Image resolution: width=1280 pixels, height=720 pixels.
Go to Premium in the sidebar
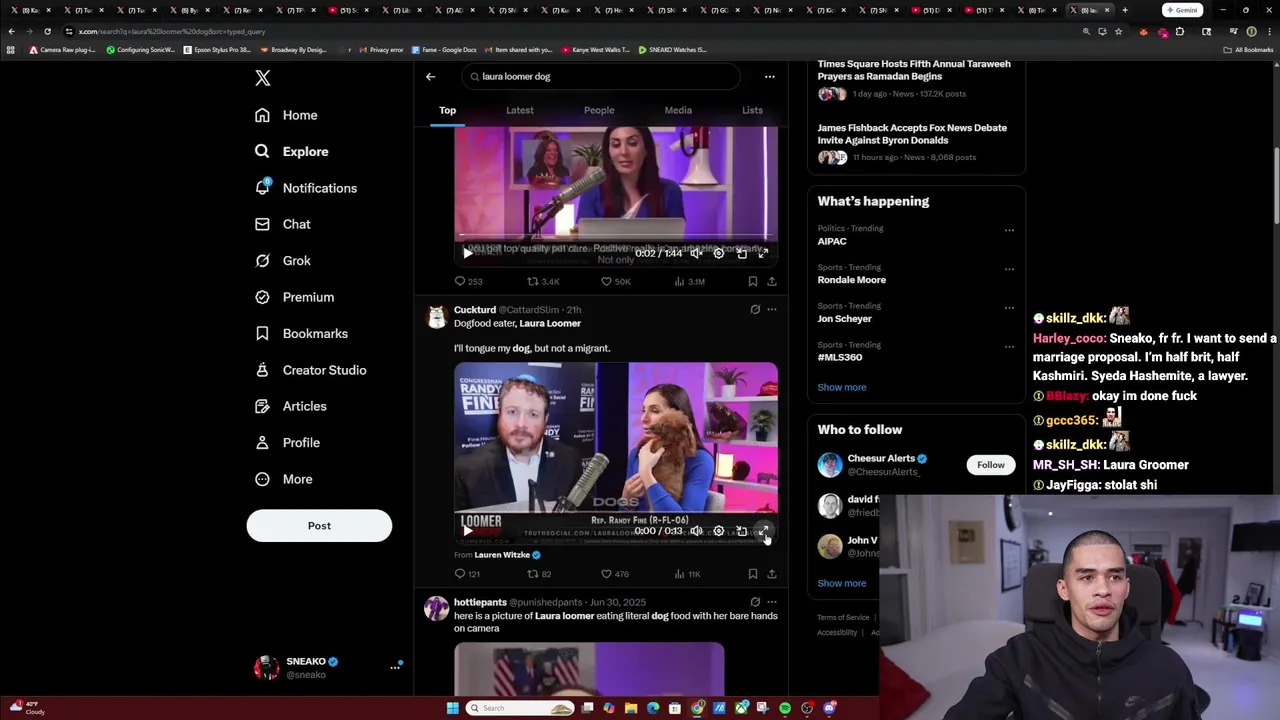294,297
